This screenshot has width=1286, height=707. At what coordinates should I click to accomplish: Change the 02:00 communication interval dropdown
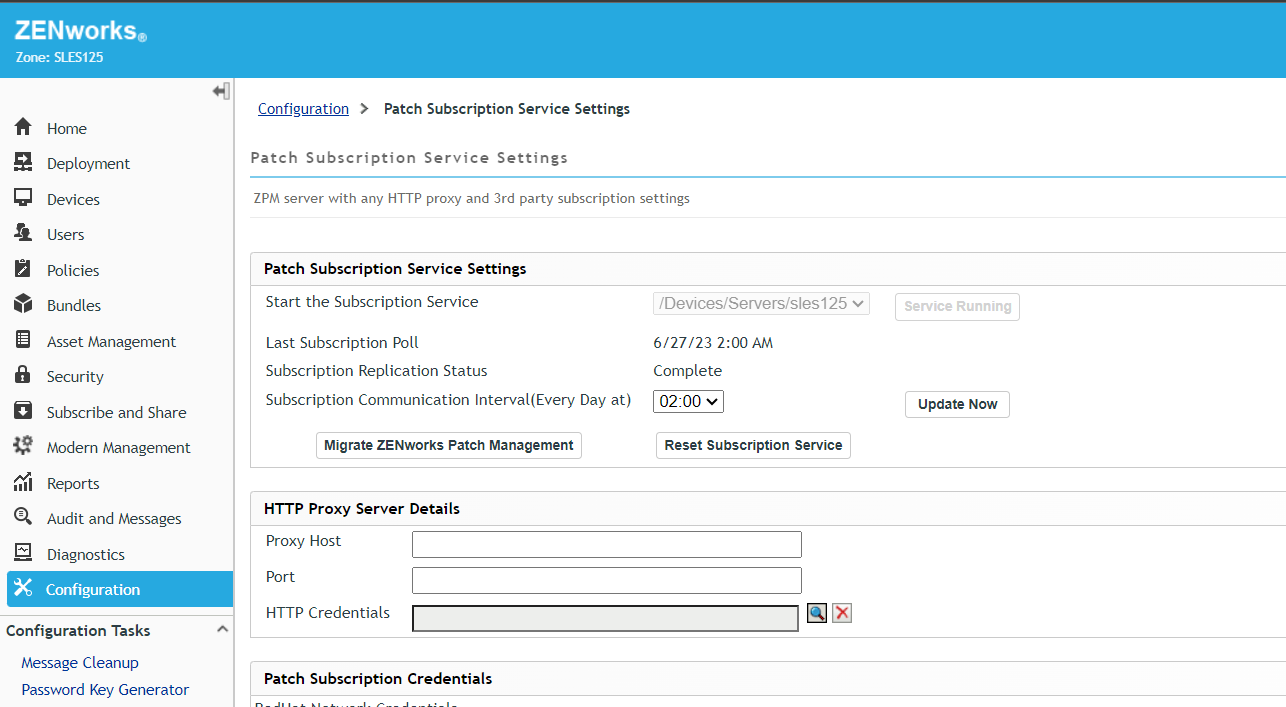[x=688, y=401]
